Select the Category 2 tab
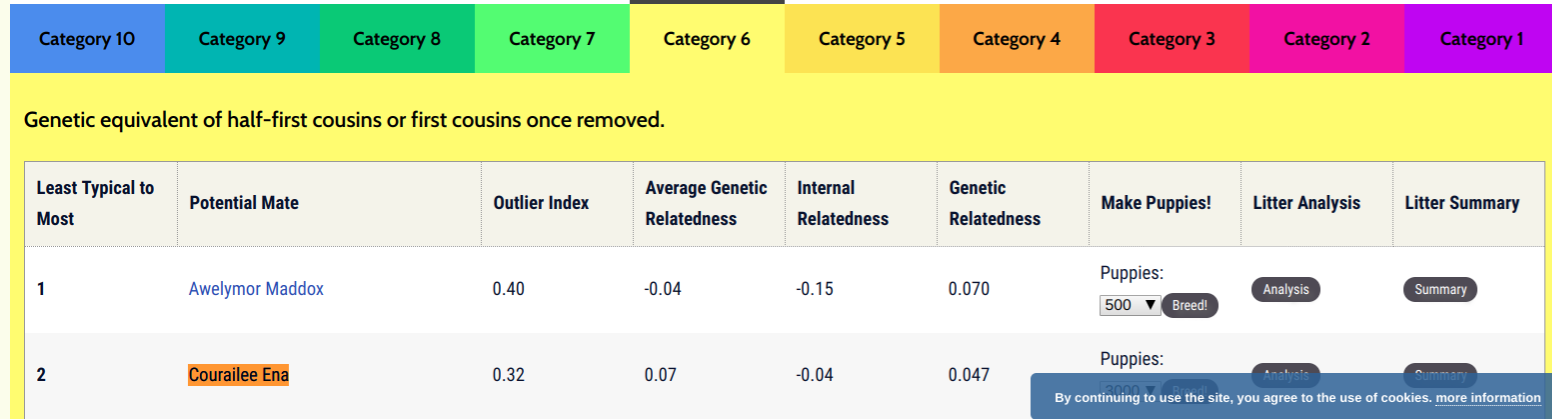Image resolution: width=1552 pixels, height=419 pixels. (x=1327, y=39)
